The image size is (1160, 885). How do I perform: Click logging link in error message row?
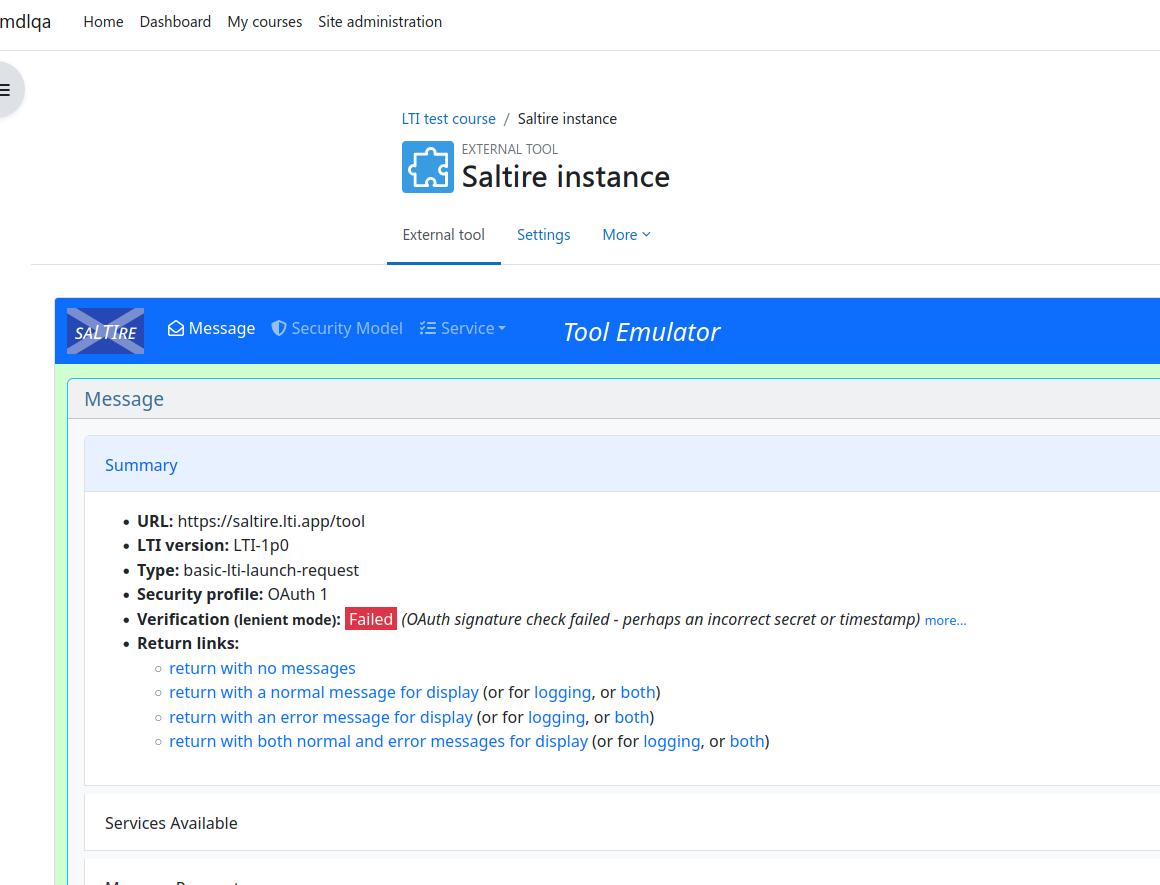point(556,717)
